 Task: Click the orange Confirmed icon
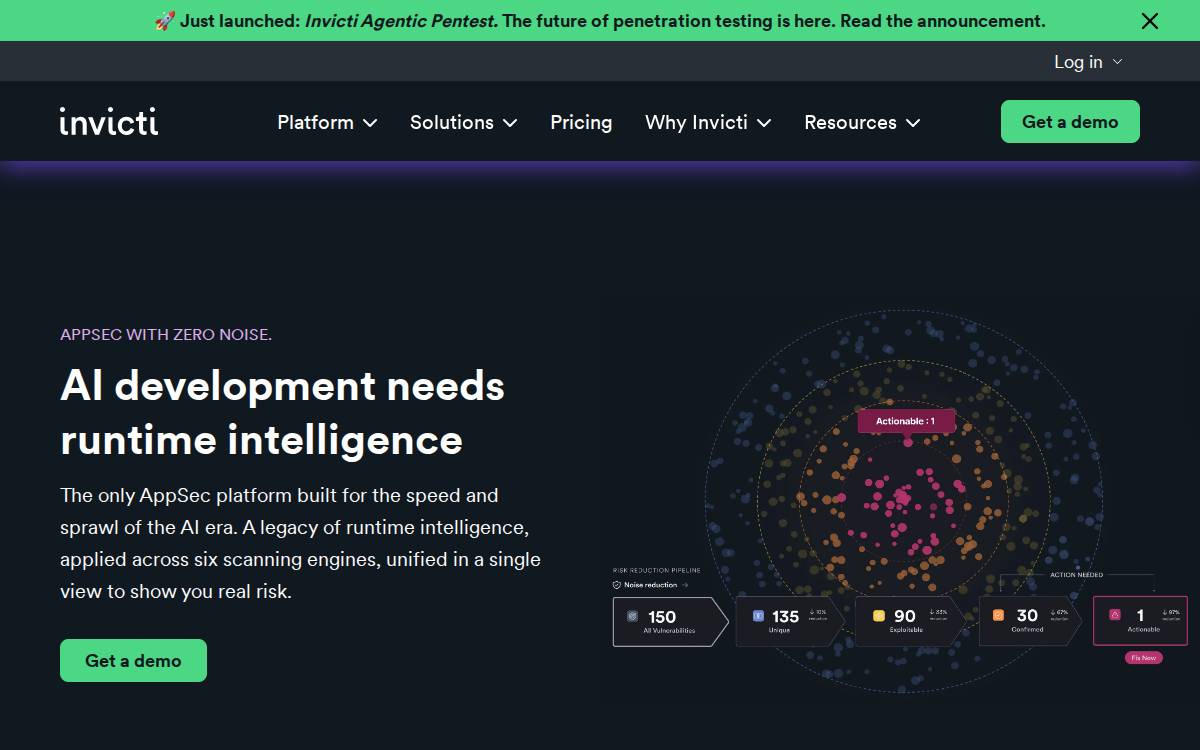998,616
